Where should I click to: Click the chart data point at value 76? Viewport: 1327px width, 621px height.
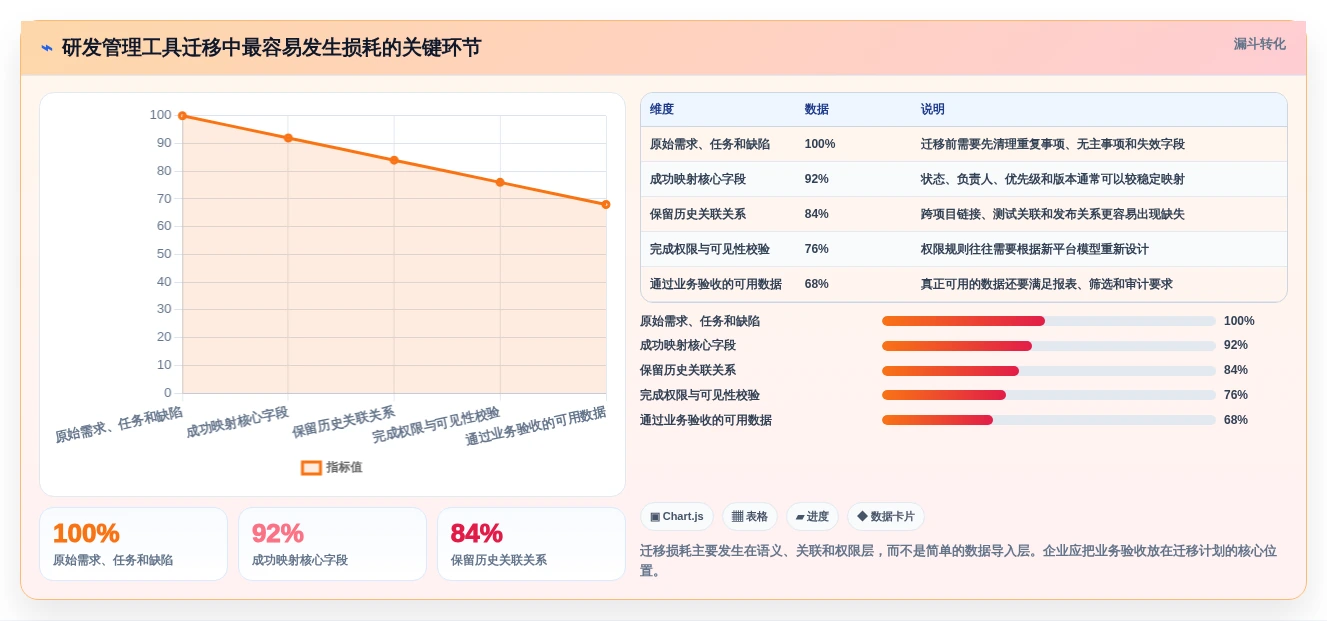coord(500,182)
